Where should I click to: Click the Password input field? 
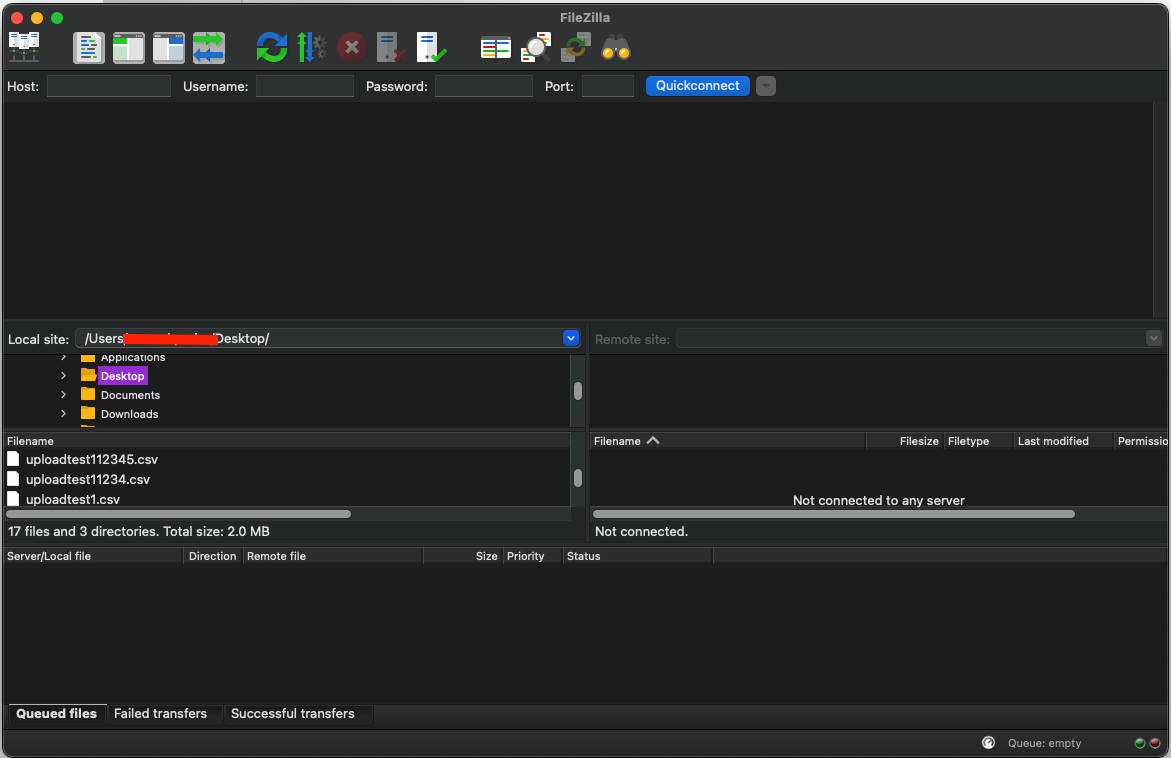tap(484, 86)
